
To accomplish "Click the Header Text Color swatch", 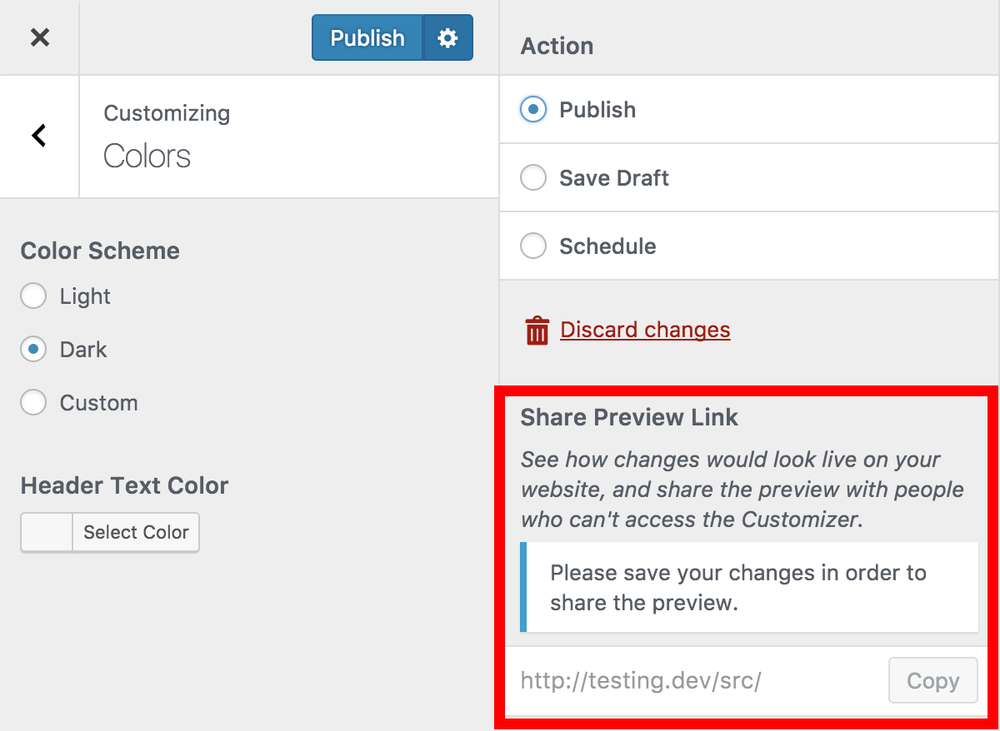I will click(47, 532).
